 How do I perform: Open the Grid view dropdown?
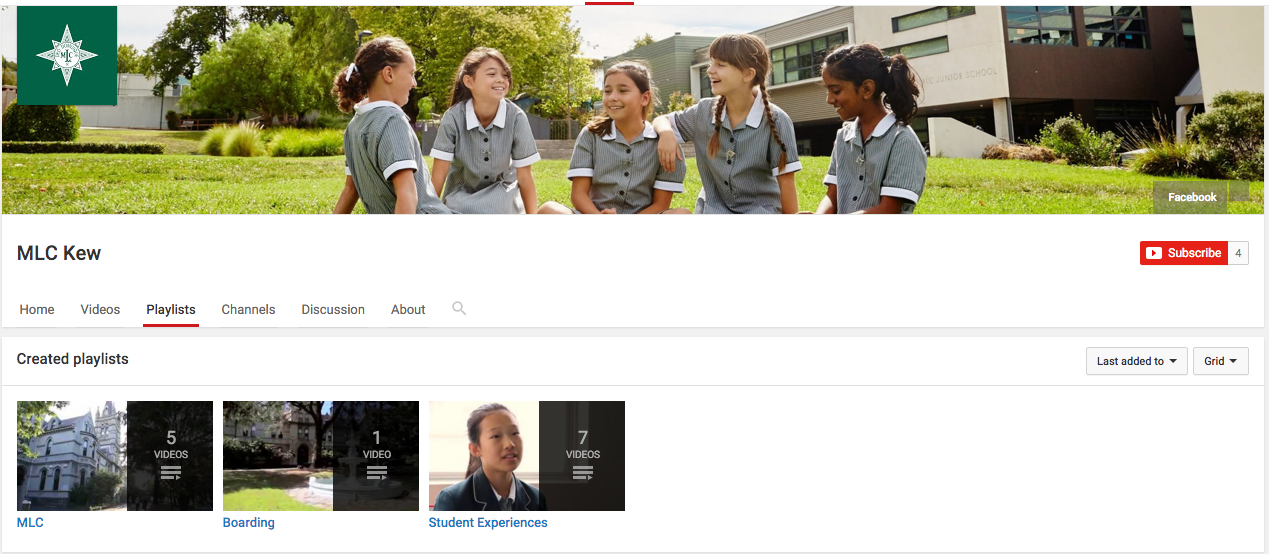tap(1220, 361)
